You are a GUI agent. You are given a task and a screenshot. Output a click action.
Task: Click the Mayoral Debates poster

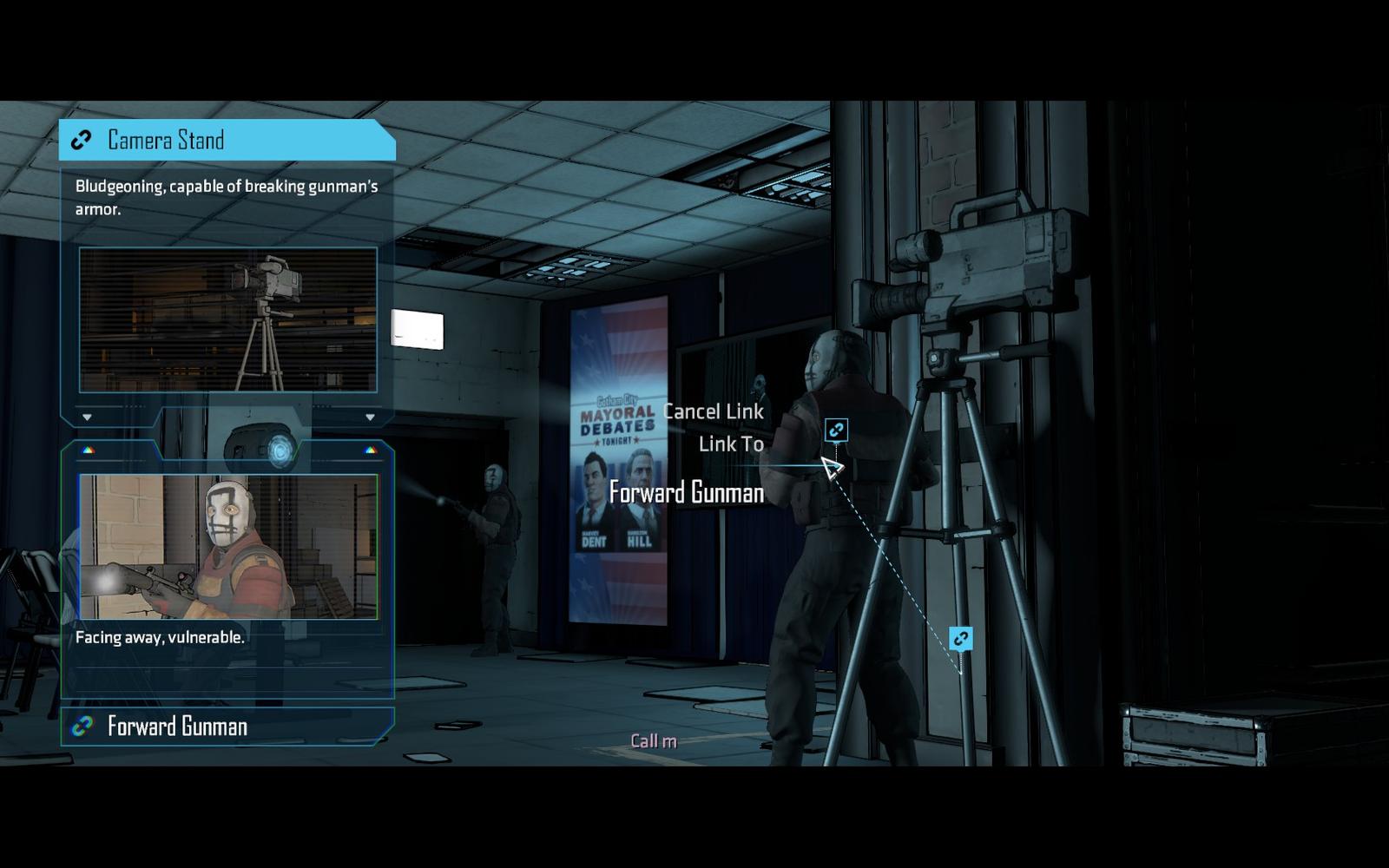618,460
